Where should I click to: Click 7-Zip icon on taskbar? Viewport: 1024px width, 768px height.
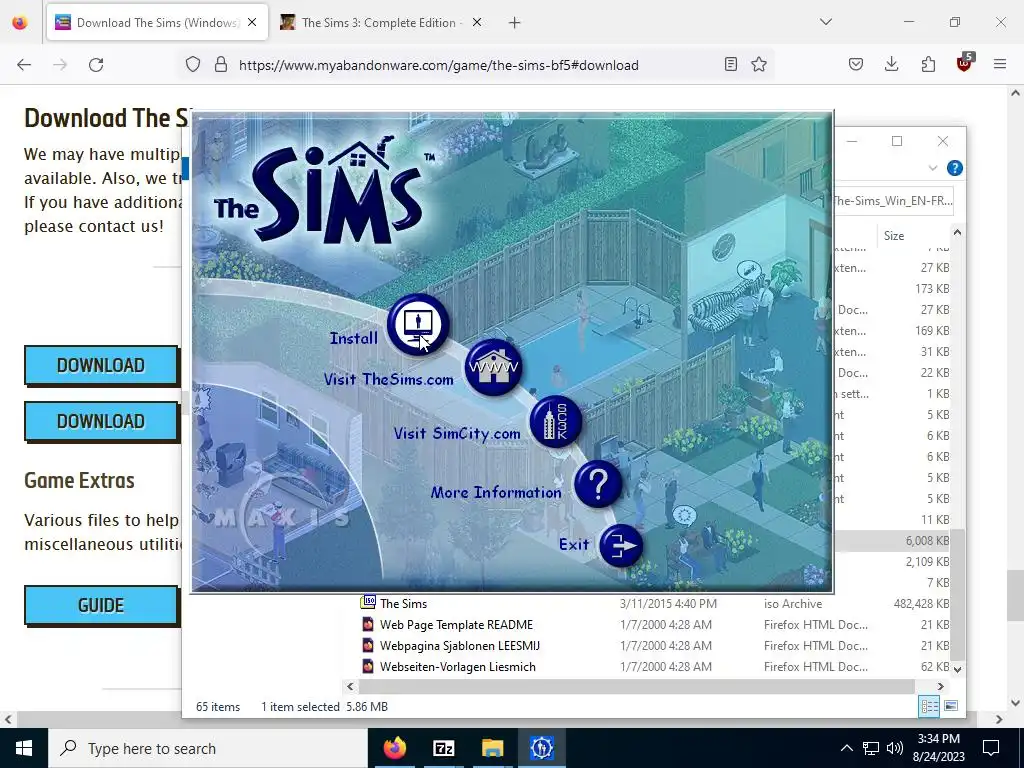(x=443, y=748)
